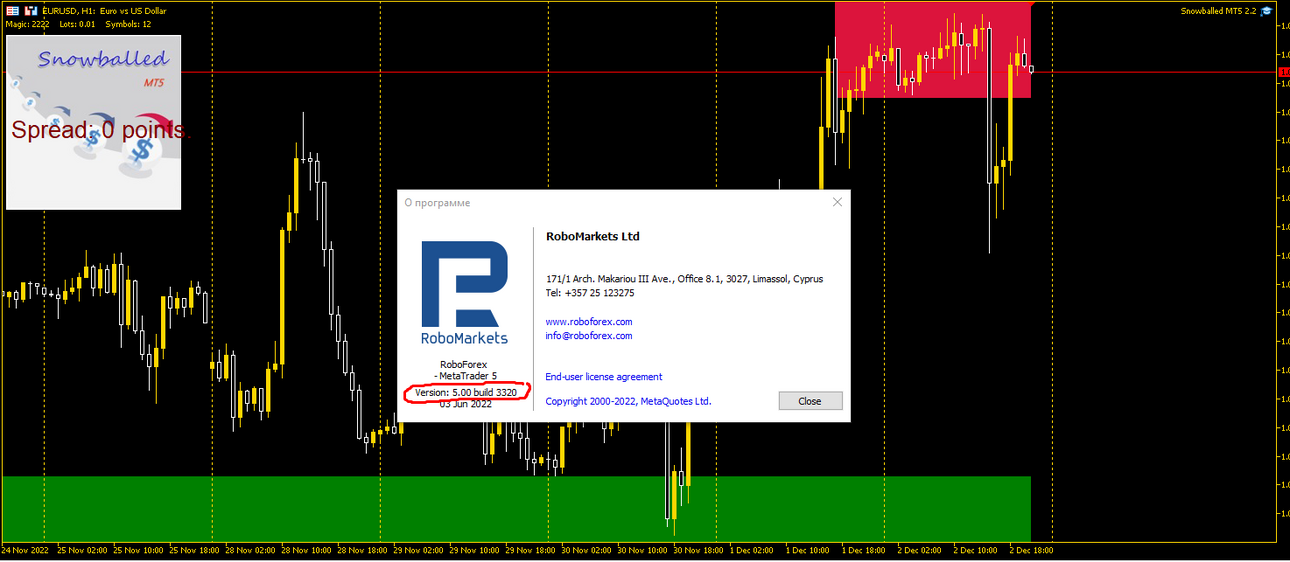Click the 'Magic: 2222' label
The width and height of the screenshot is (1290, 562).
(27, 24)
